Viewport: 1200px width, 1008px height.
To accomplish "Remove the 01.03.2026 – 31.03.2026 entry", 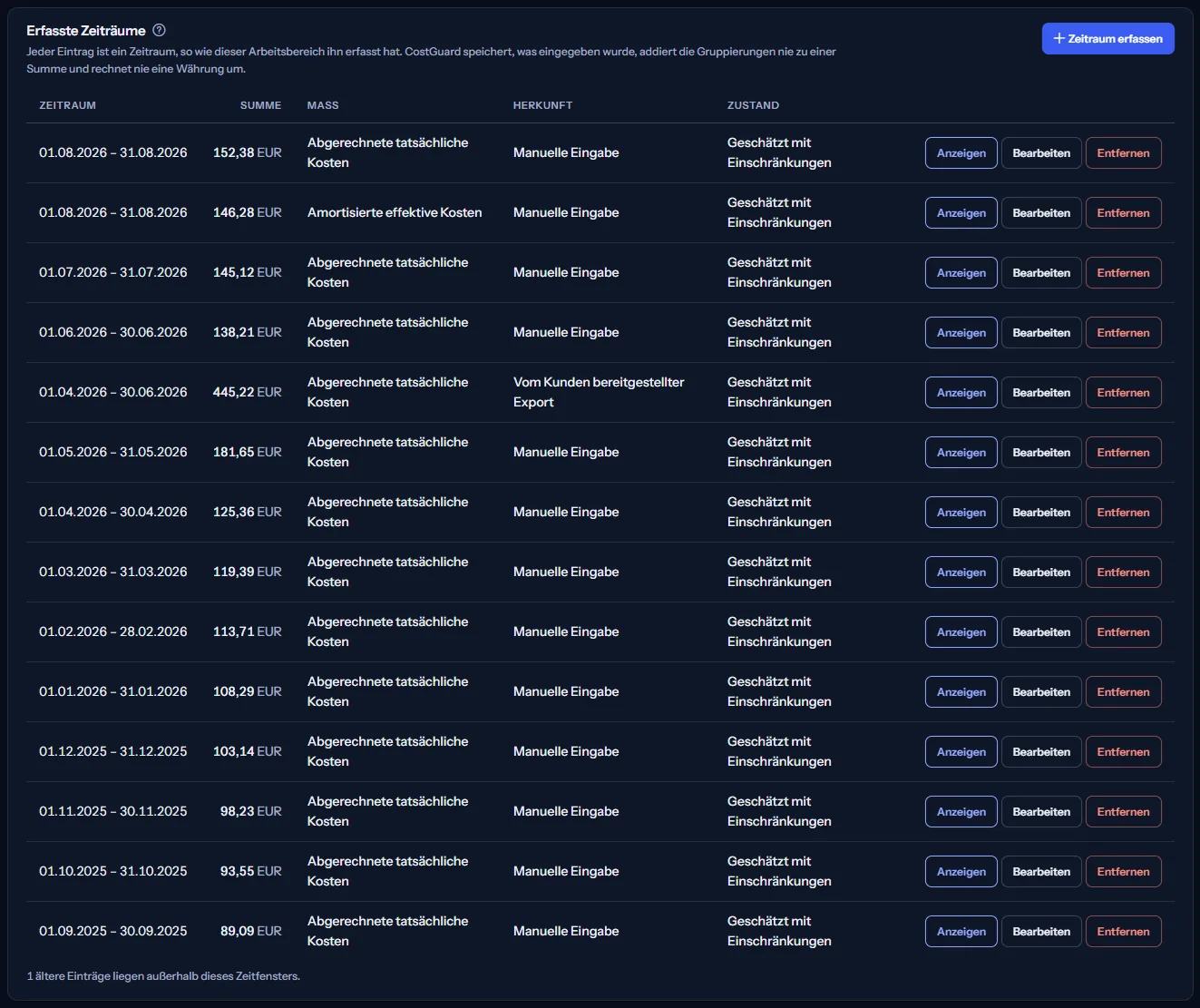I will coord(1123,573).
